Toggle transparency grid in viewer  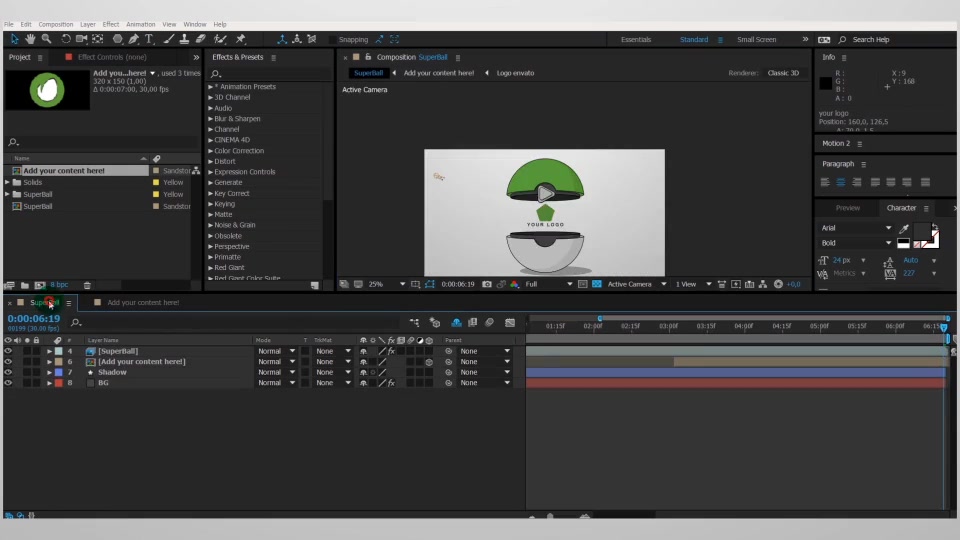click(x=597, y=284)
